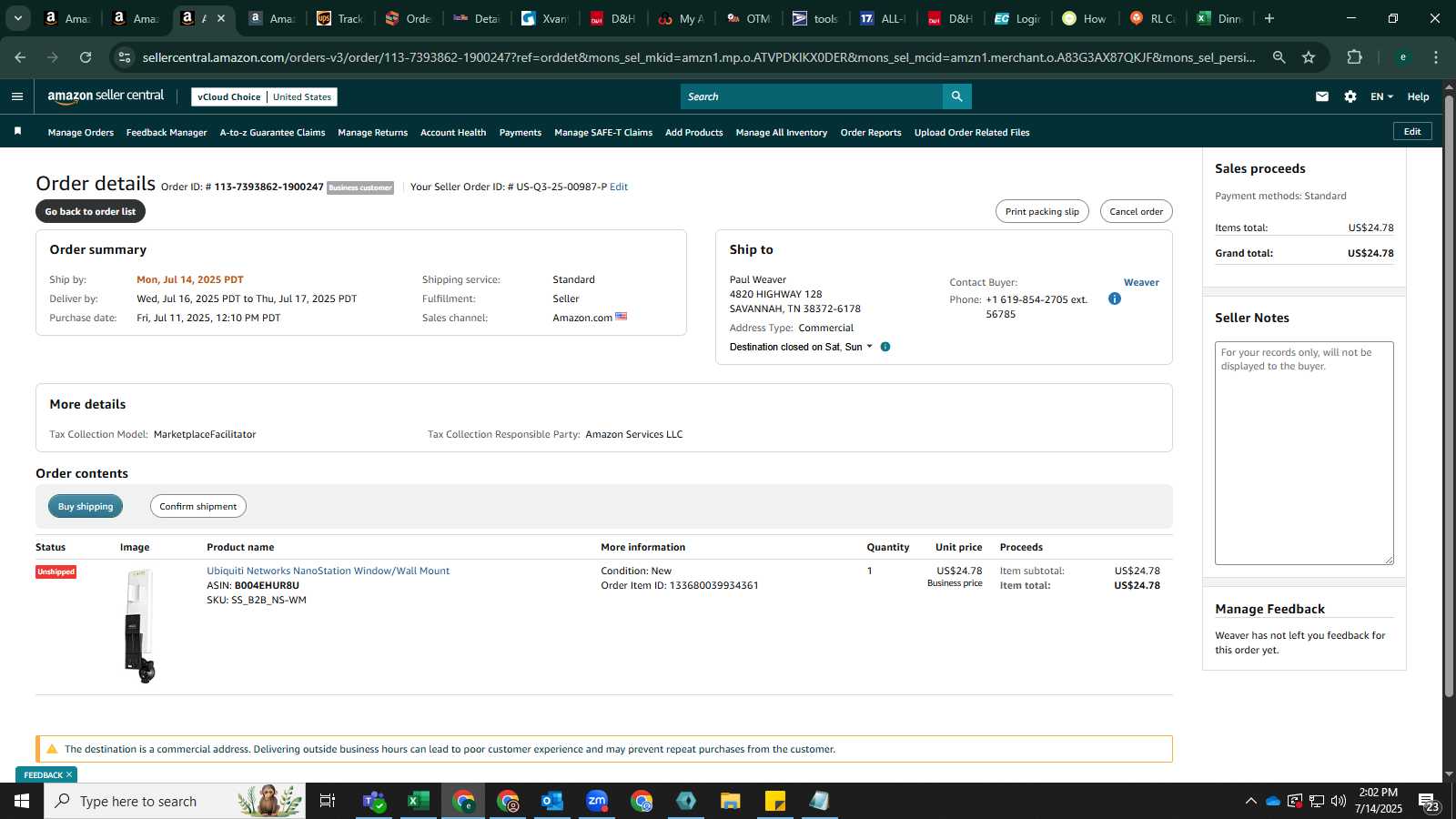The image size is (1456, 819).
Task: Open Ubiquiti Networks NanoStation Window/Wall Mount link
Action: [328, 571]
